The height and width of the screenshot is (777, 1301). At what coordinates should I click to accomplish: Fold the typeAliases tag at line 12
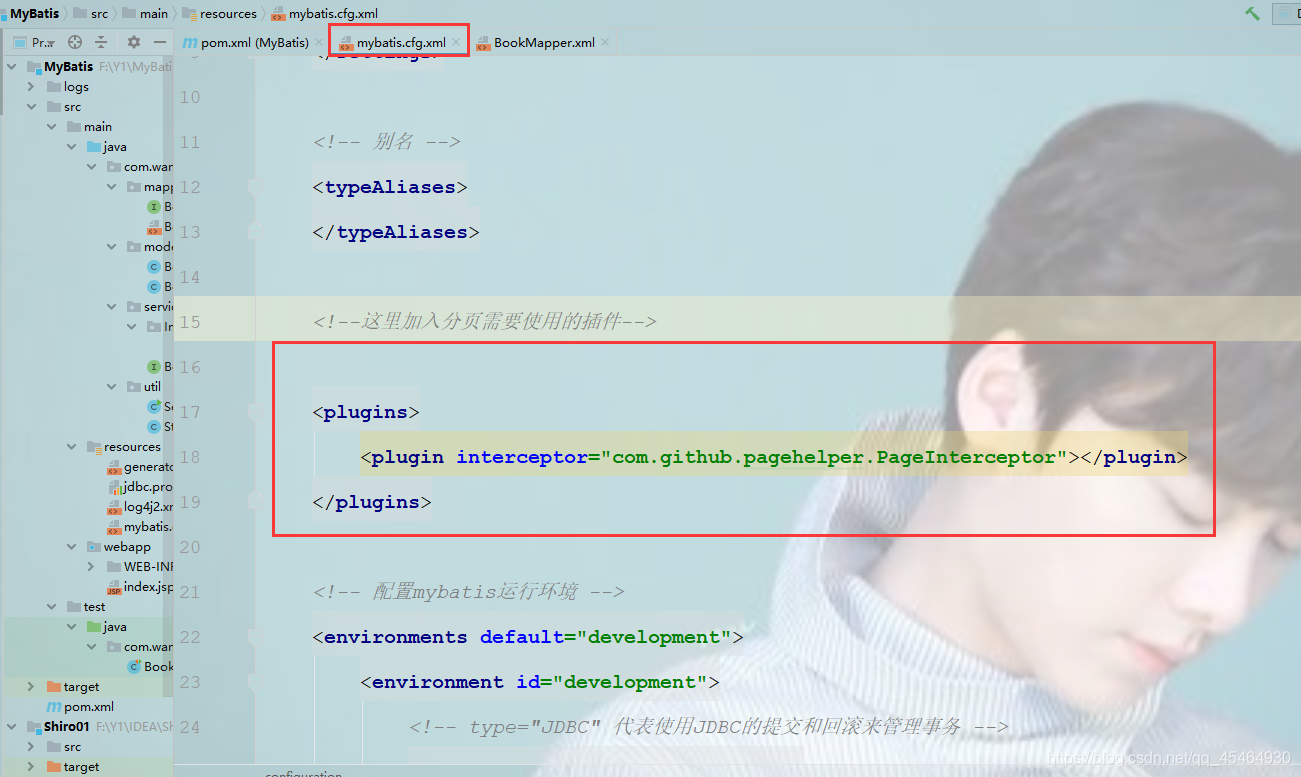point(256,187)
